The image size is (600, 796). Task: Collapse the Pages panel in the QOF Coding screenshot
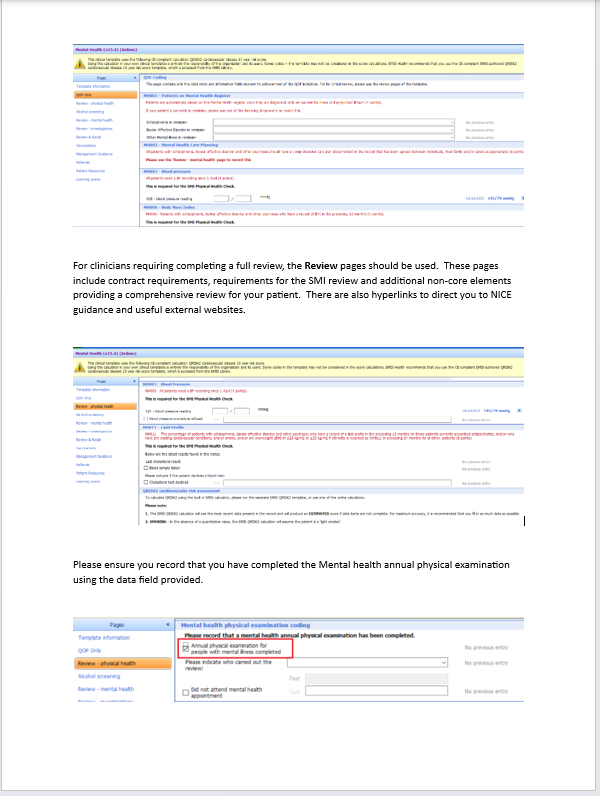pos(135,78)
